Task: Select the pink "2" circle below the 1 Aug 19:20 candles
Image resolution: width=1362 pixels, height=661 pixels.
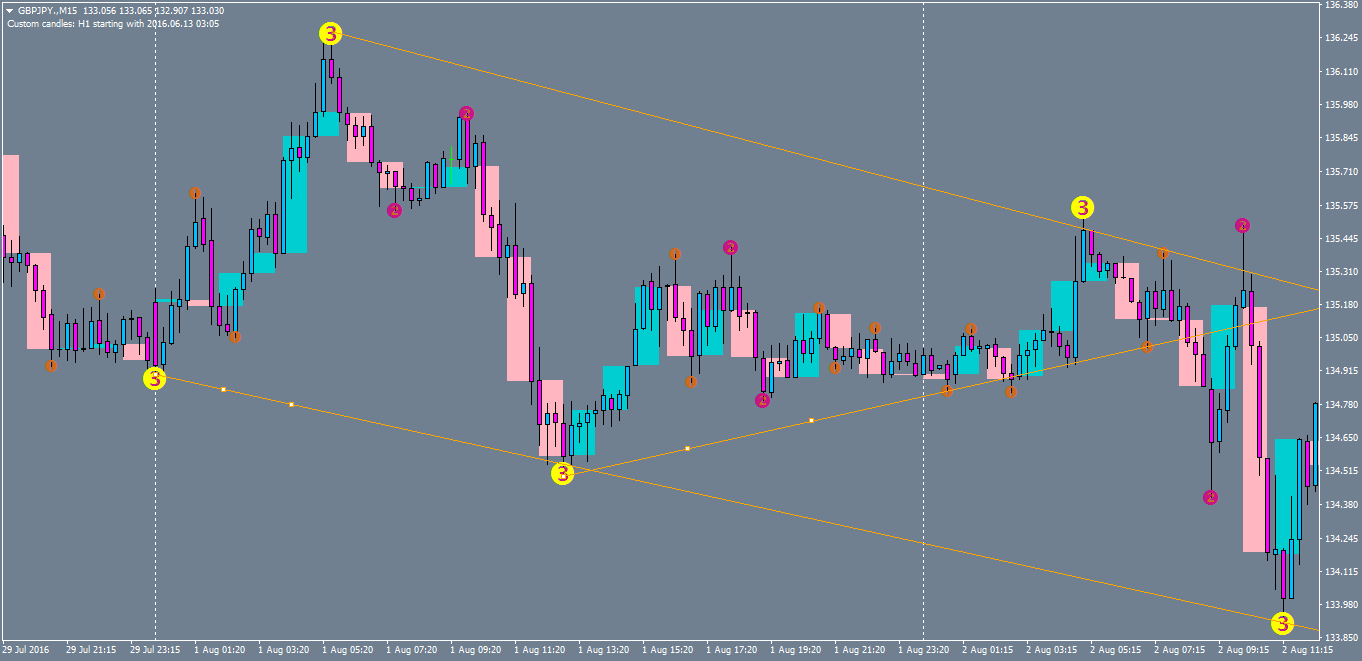Action: (762, 400)
